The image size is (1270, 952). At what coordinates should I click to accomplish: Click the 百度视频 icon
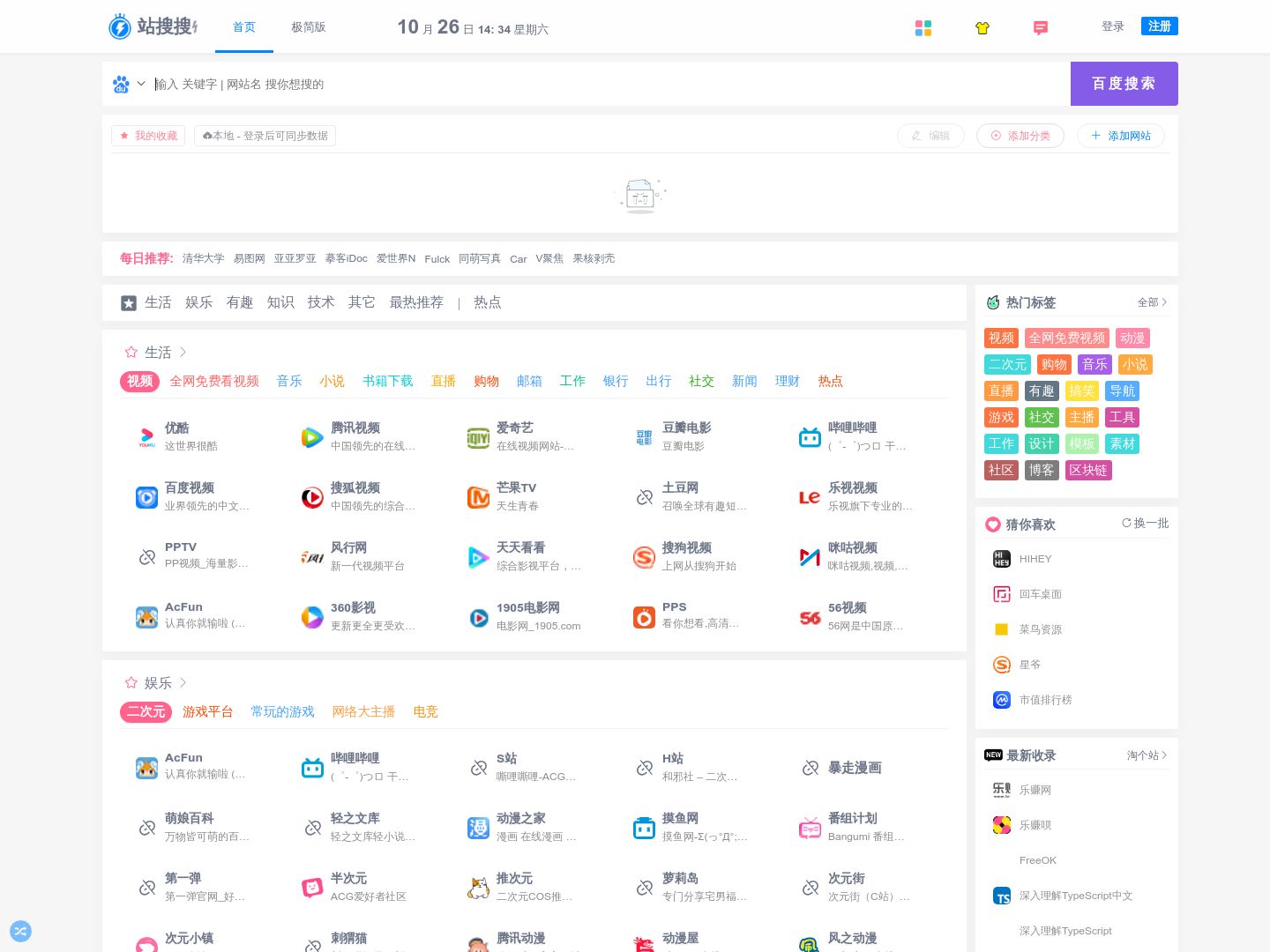[x=146, y=497]
